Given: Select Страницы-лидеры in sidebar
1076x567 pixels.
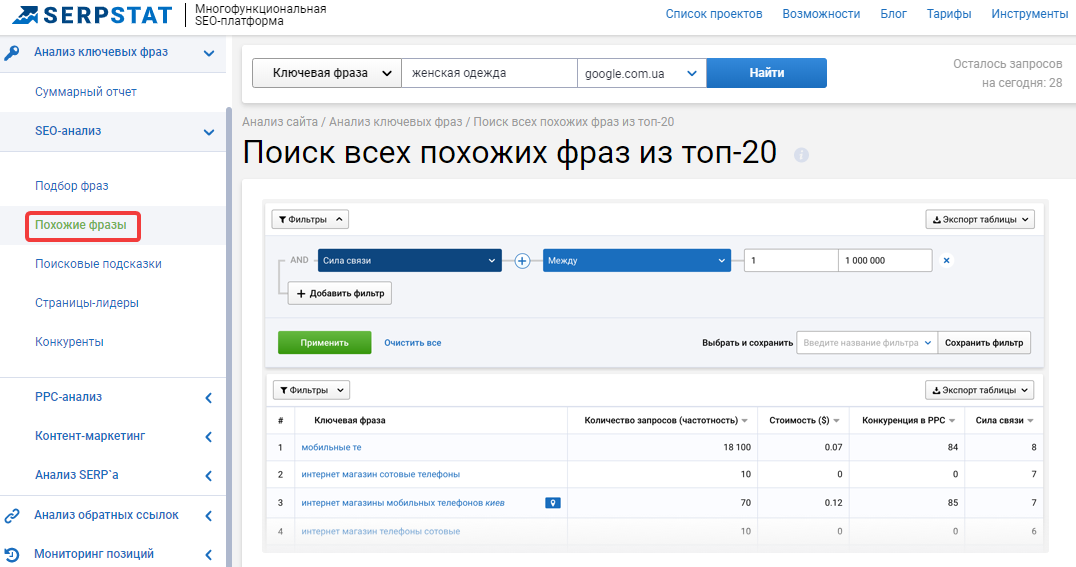Looking at the screenshot, I should pos(86,303).
